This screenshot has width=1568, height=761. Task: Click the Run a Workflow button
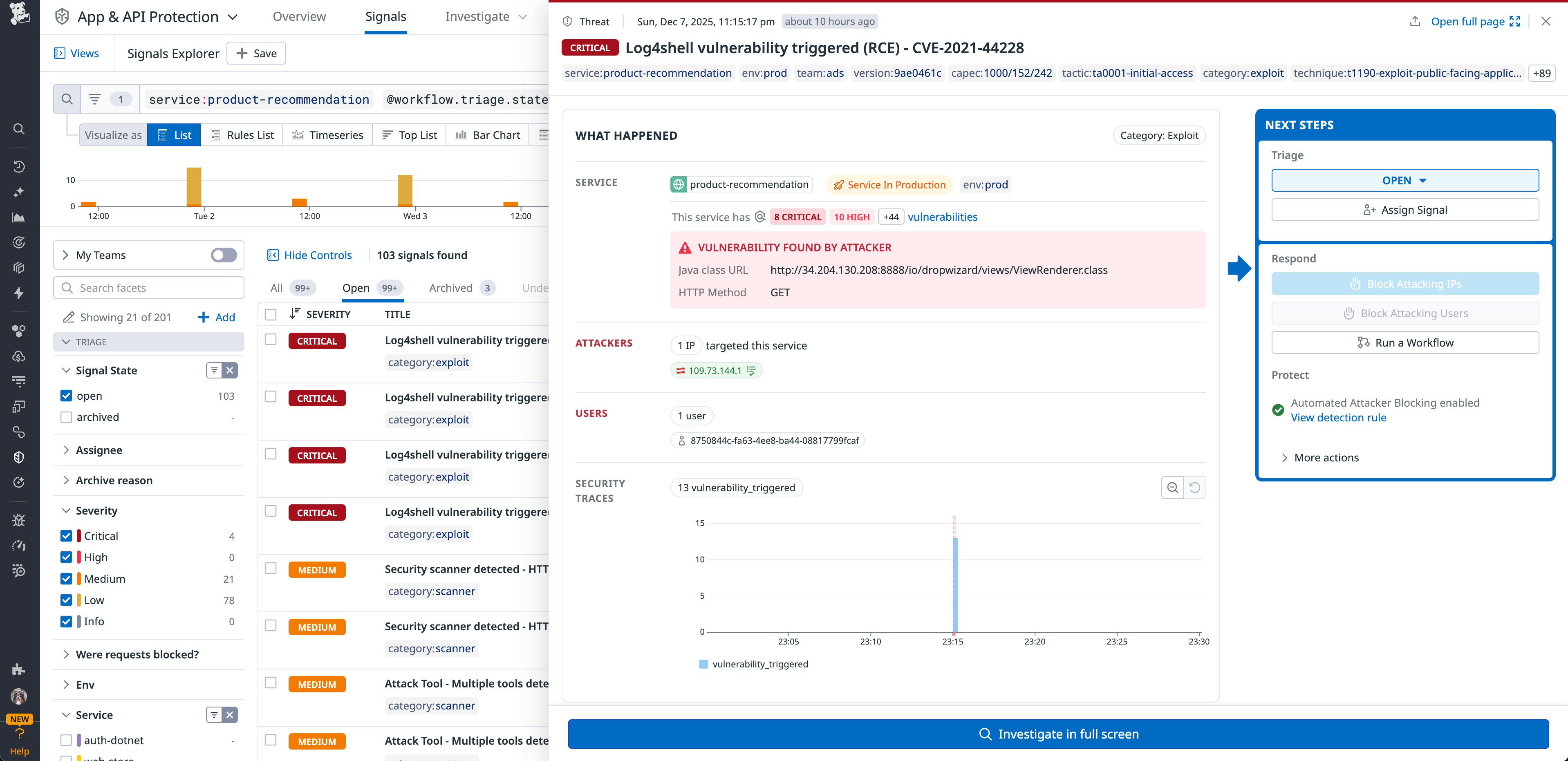(x=1405, y=342)
